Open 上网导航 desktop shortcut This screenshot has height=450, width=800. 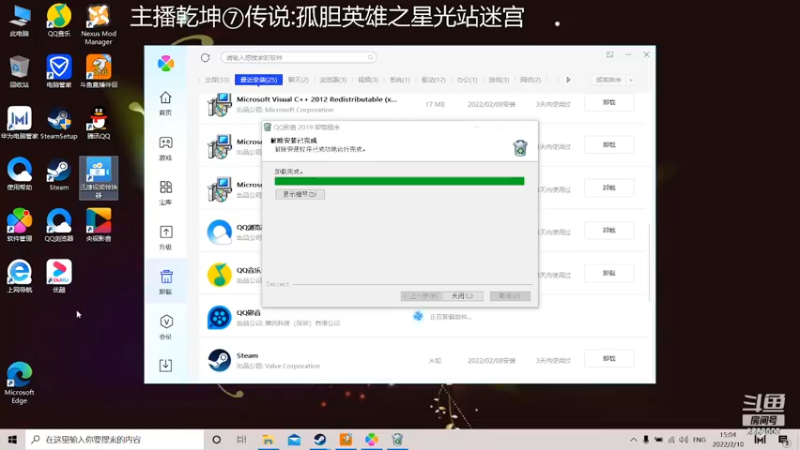tap(19, 277)
